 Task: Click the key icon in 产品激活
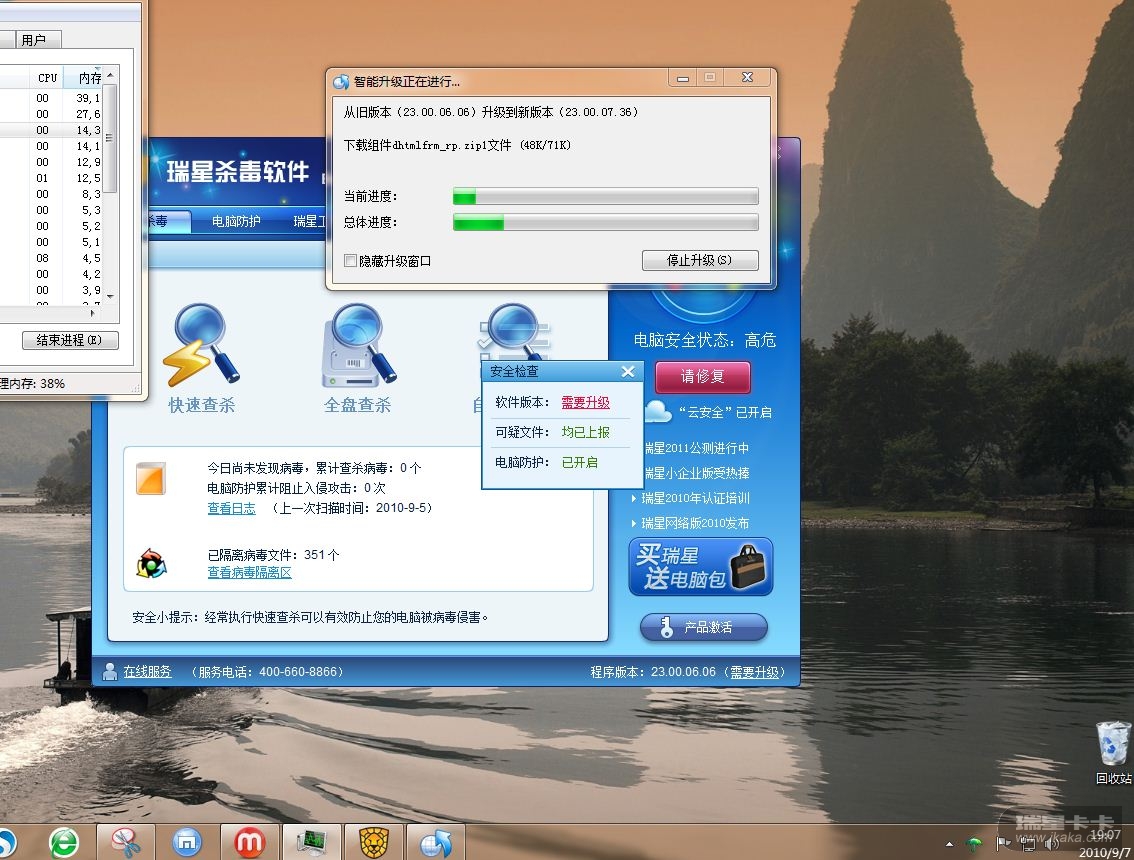coord(667,627)
